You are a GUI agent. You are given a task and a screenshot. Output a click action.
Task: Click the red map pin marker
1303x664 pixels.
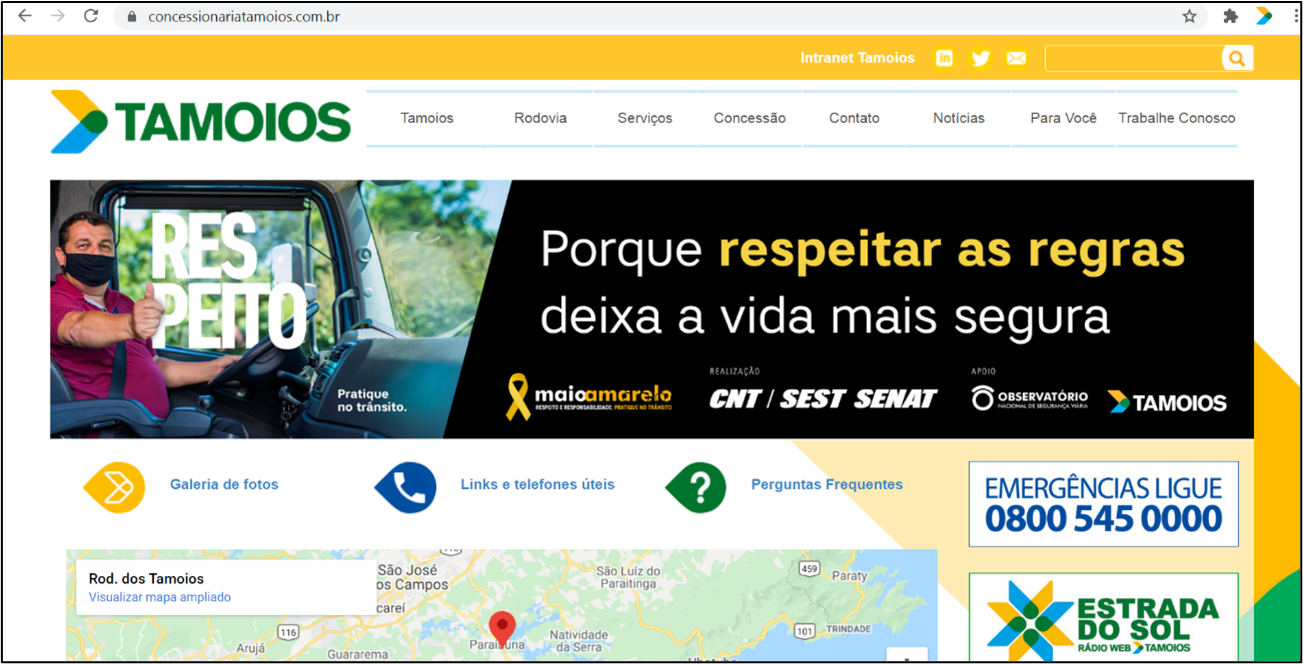[502, 628]
